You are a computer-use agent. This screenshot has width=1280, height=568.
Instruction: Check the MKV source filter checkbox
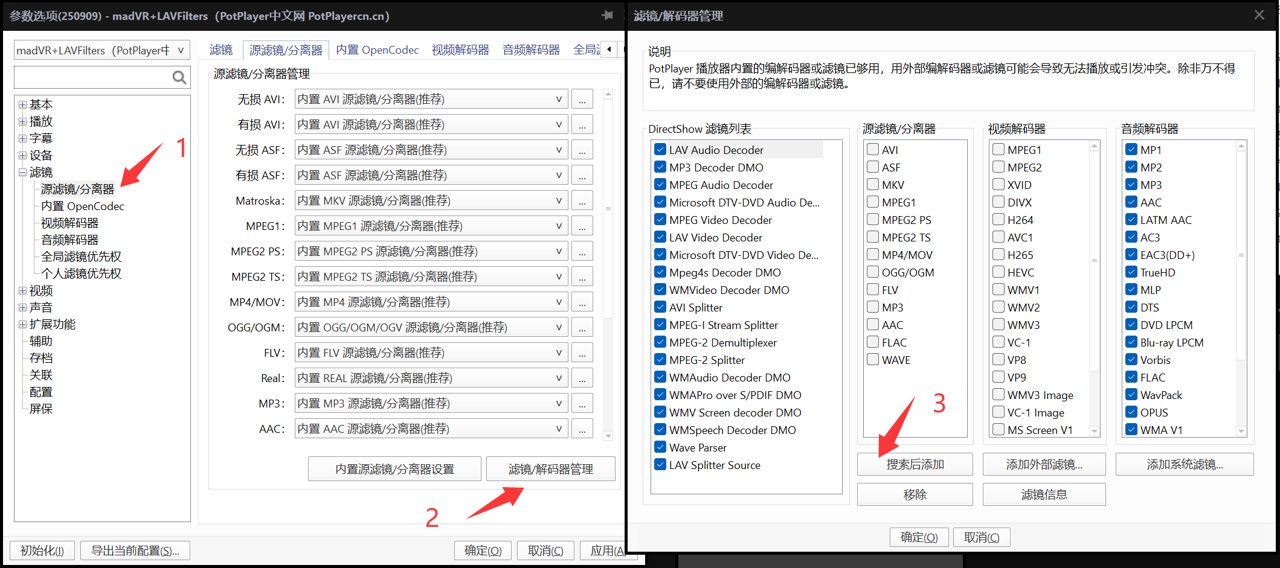[872, 185]
